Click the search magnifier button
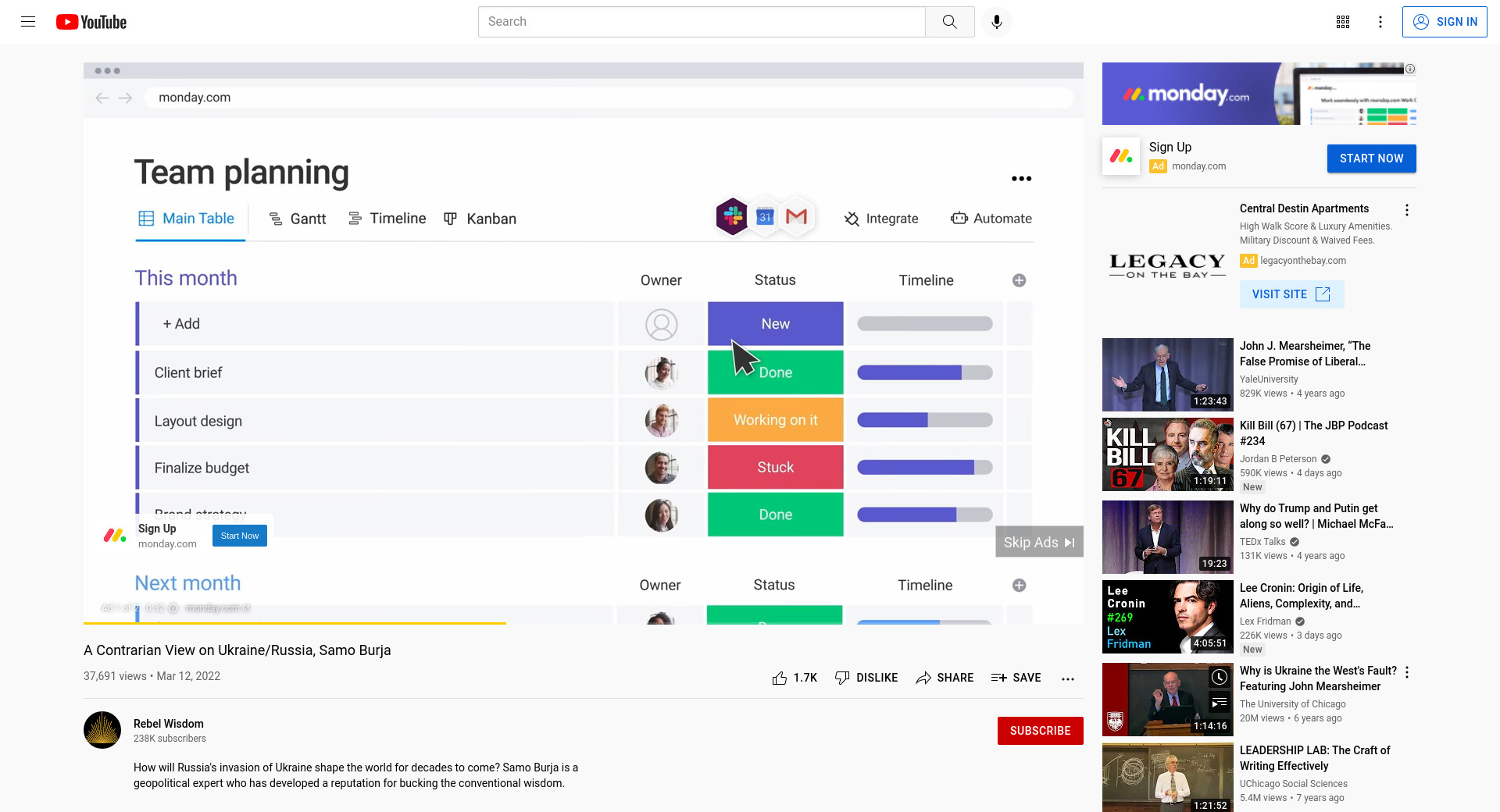Image resolution: width=1500 pixels, height=812 pixels. coord(950,22)
